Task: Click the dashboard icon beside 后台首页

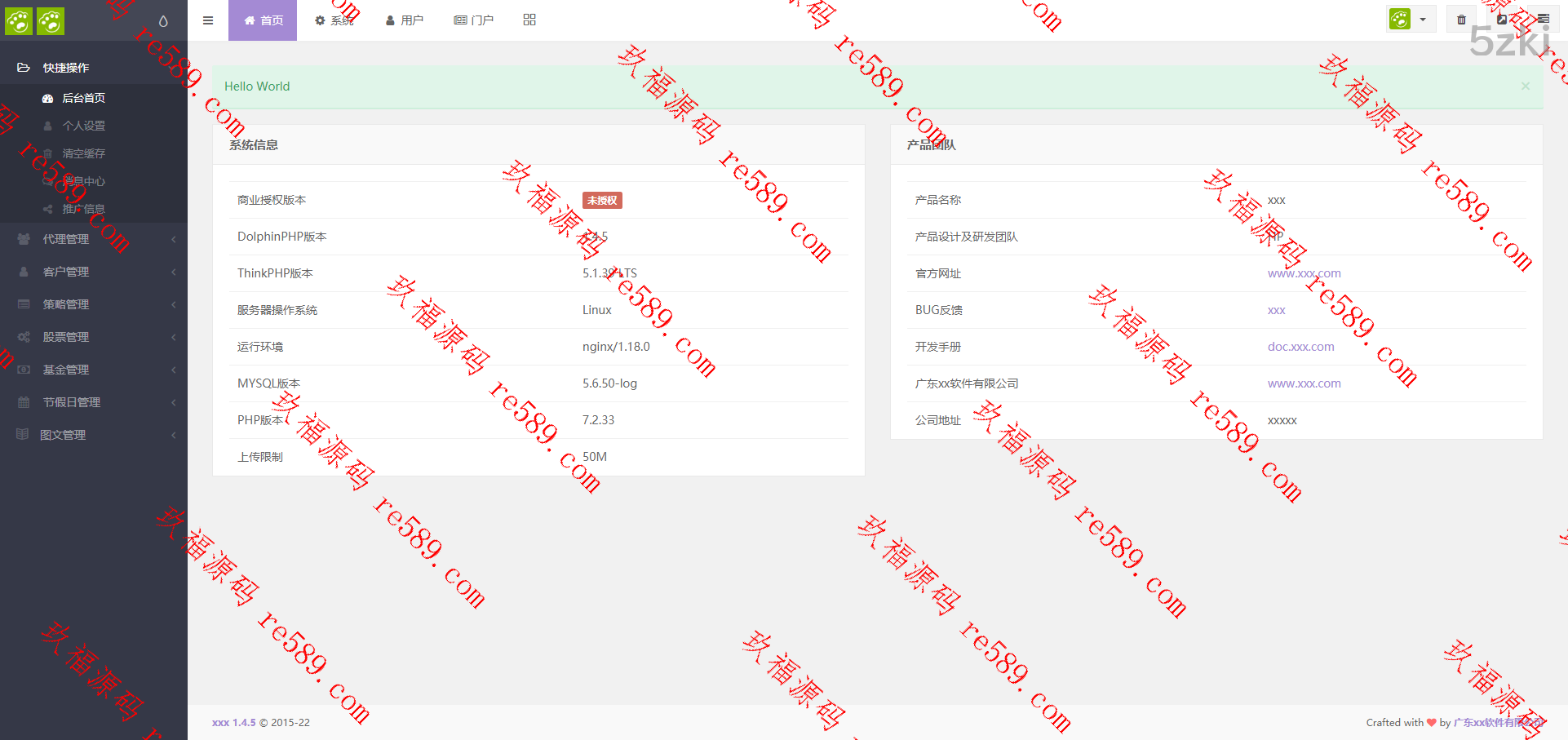Action: click(x=47, y=98)
